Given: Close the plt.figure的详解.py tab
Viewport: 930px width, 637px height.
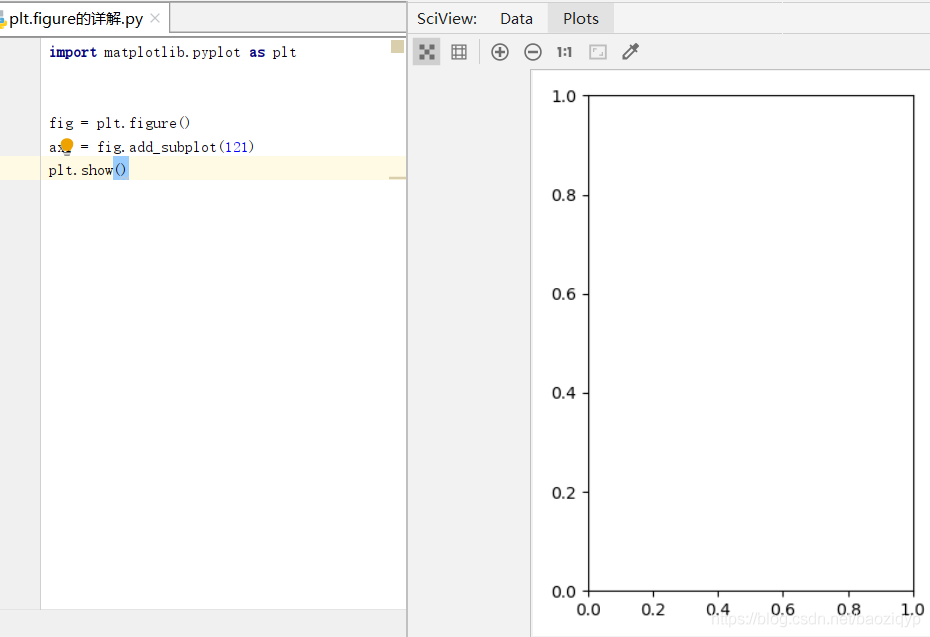Looking at the screenshot, I should tap(154, 16).
